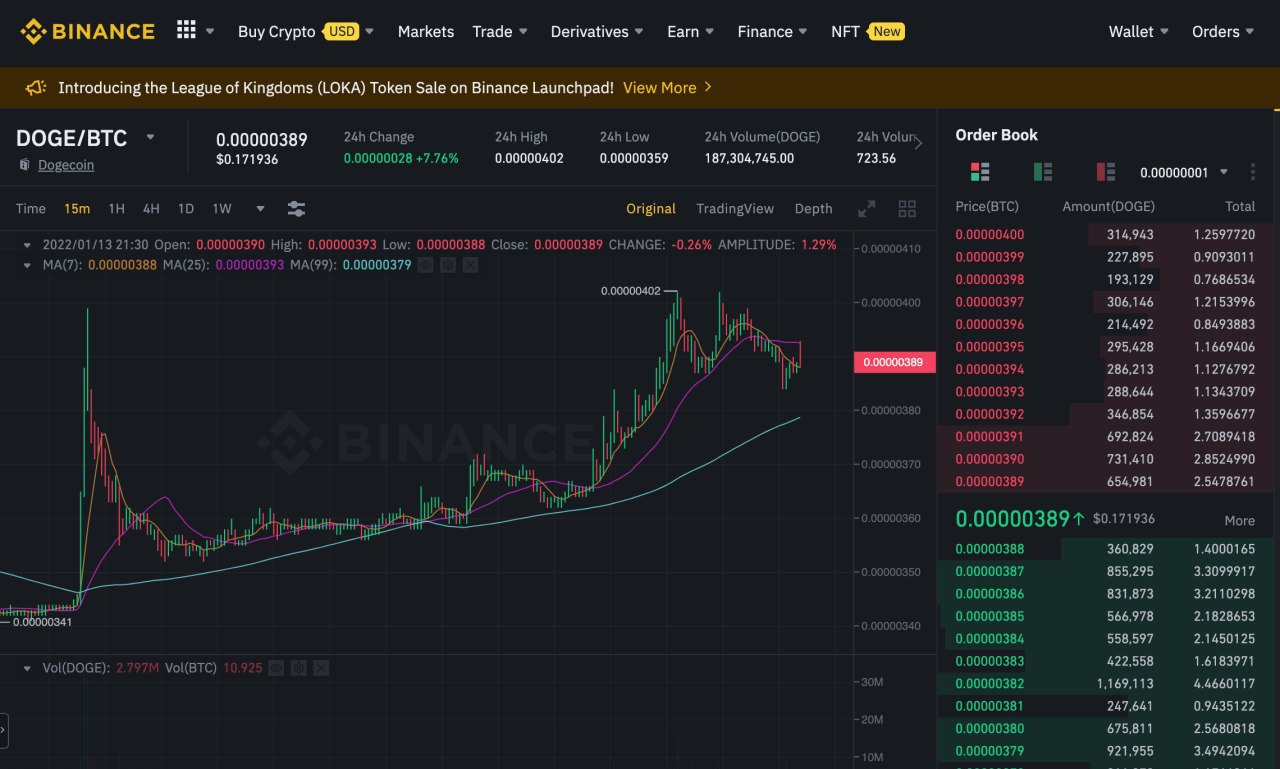Click Price(BTC) column header
Viewport: 1280px width, 769px height.
click(x=987, y=206)
